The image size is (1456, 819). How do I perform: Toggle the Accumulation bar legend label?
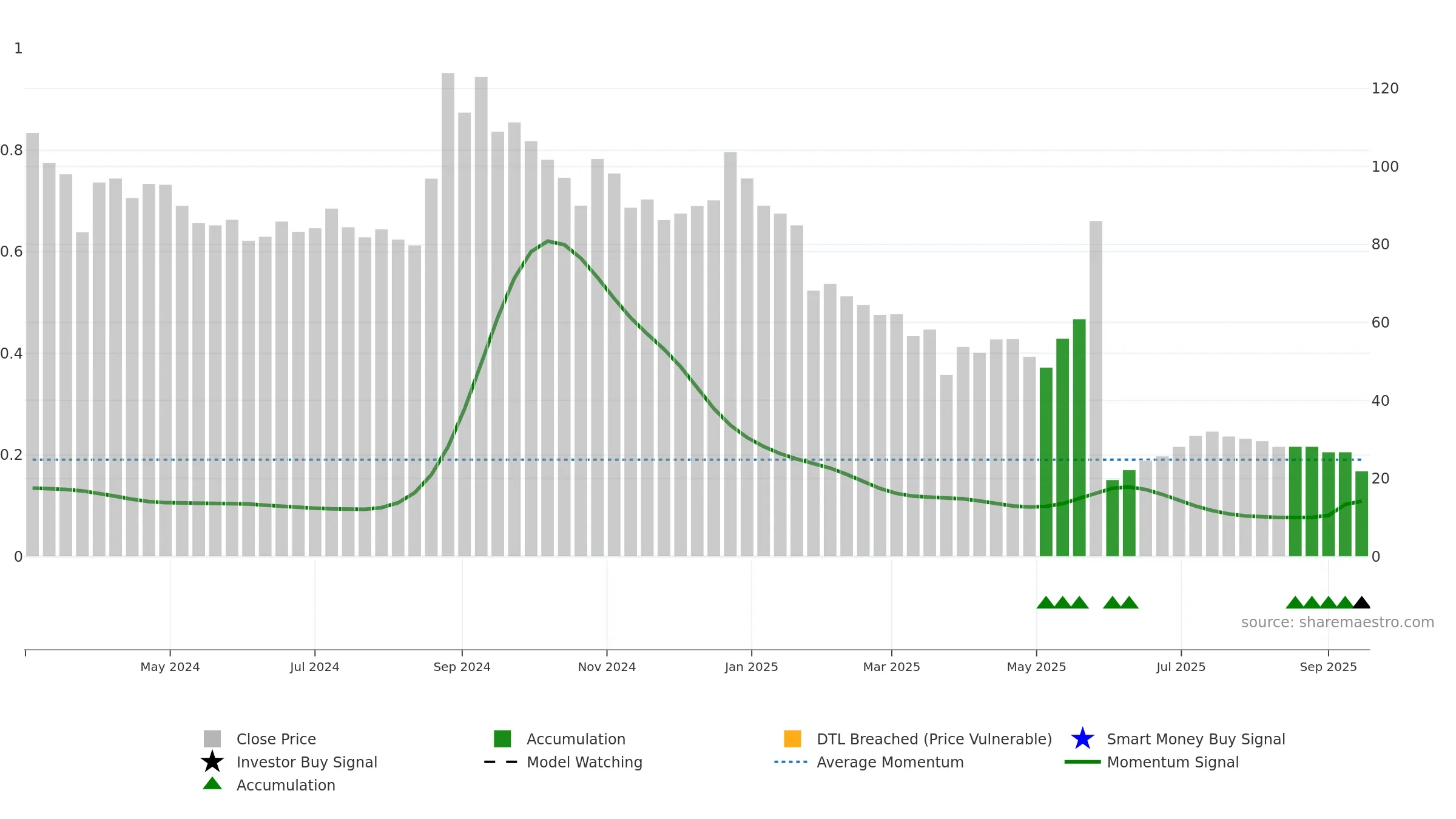coord(576,739)
